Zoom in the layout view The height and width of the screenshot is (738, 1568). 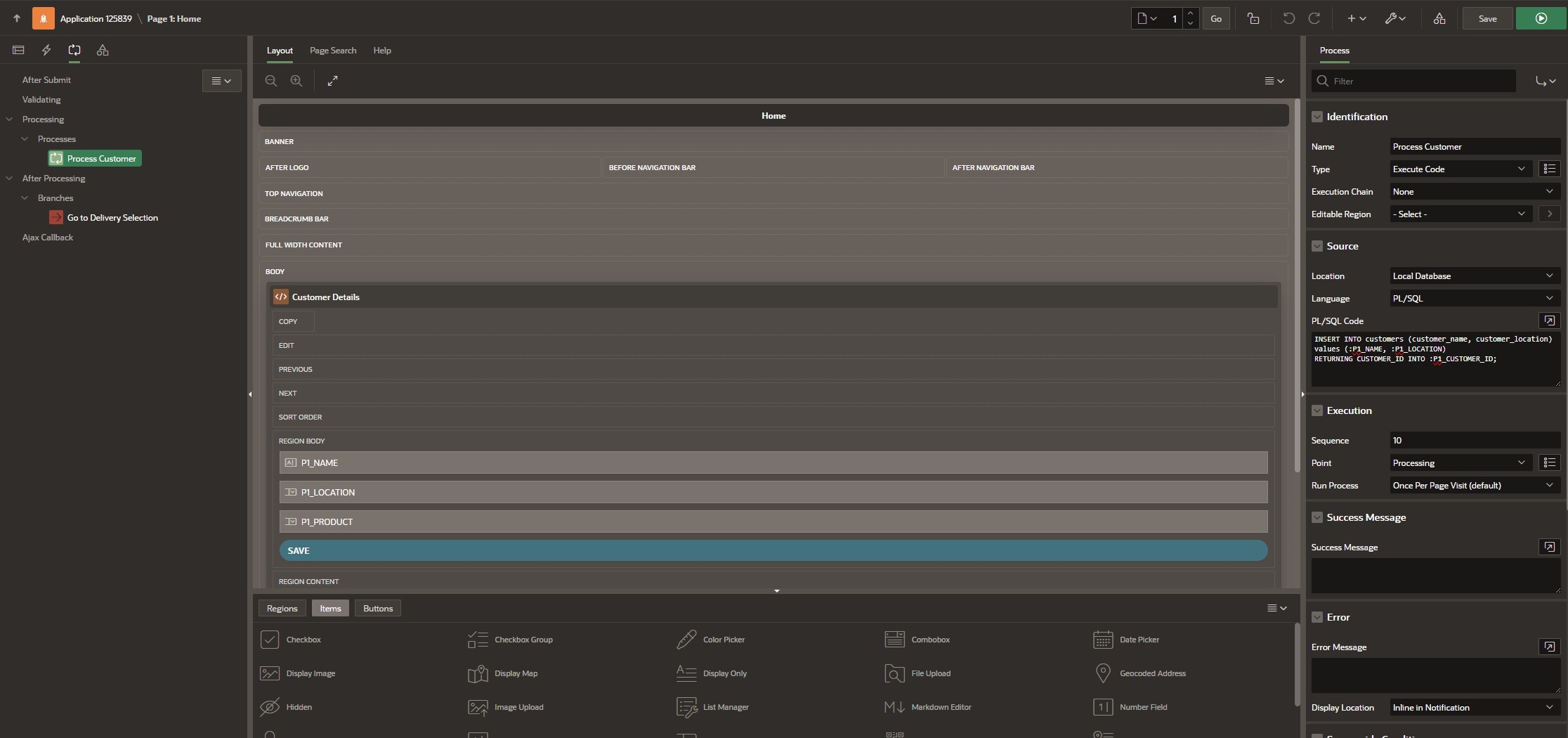point(296,81)
